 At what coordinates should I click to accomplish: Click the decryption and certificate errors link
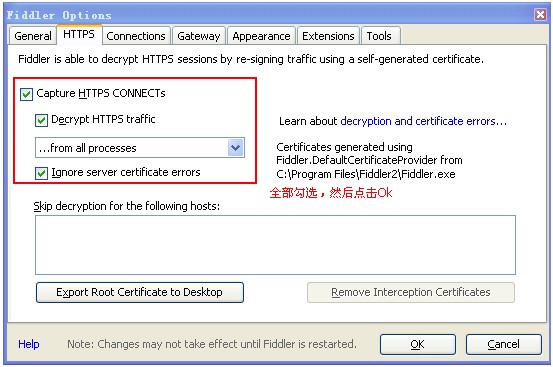[424, 121]
